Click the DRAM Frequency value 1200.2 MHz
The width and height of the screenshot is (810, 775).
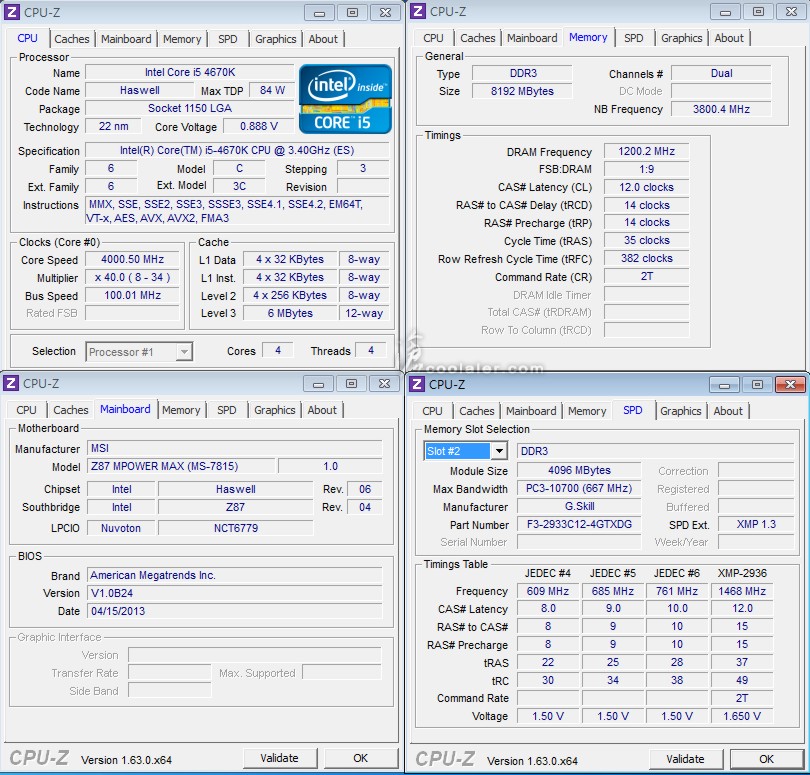click(646, 151)
